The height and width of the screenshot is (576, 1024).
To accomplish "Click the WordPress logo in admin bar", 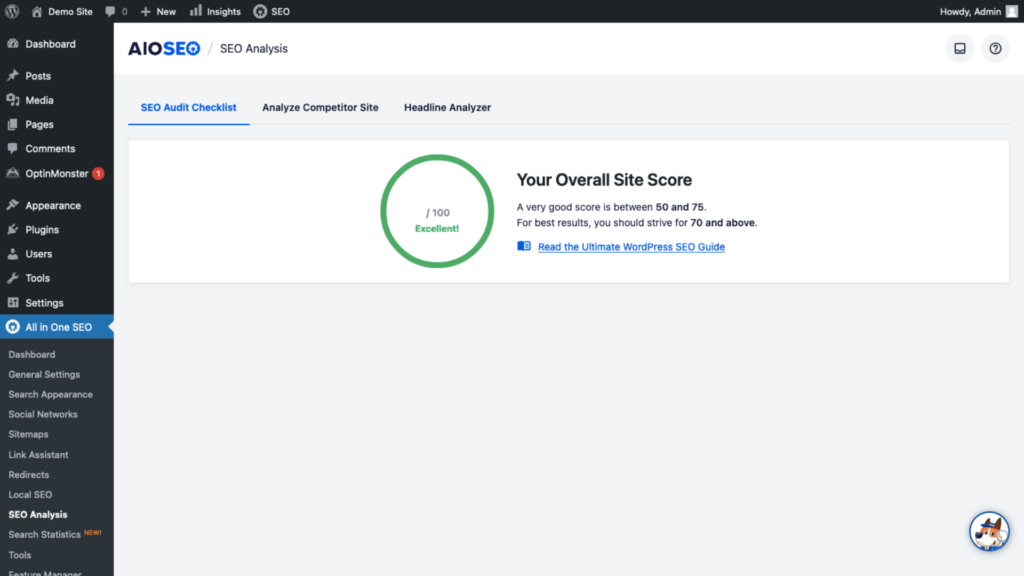I will pyautogui.click(x=12, y=11).
